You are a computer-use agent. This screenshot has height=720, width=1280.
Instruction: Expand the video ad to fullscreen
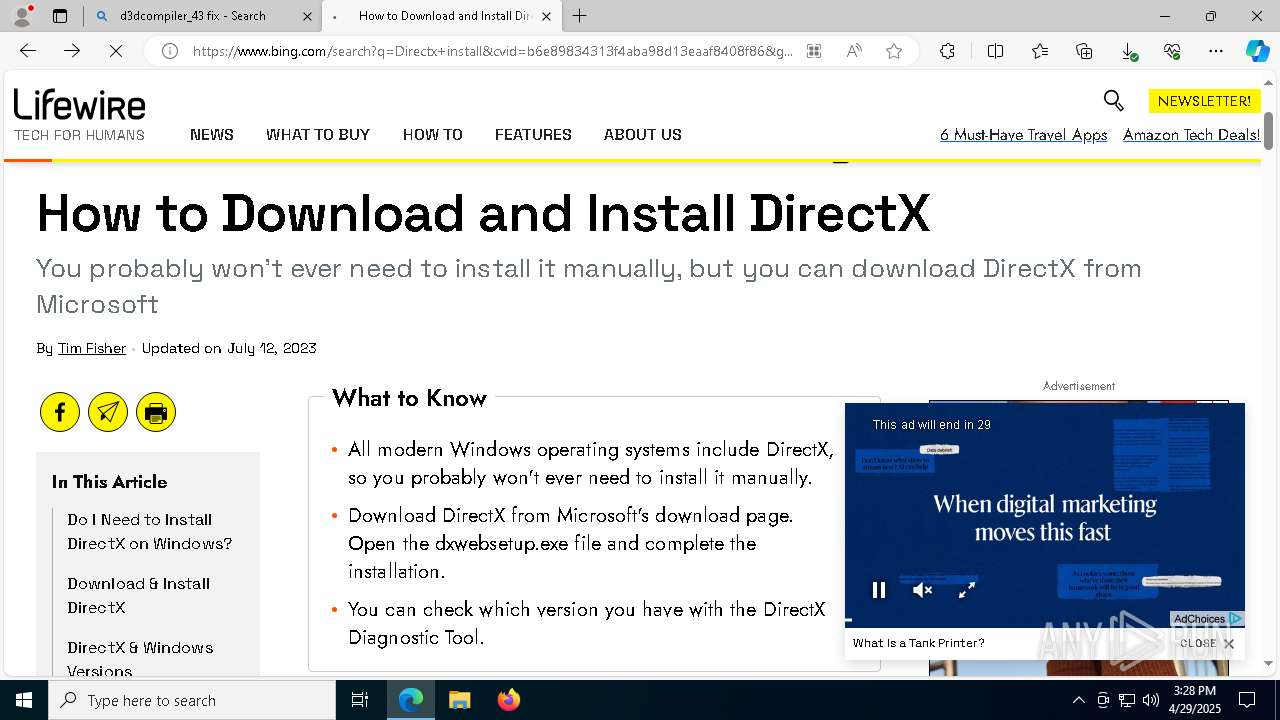point(967,590)
